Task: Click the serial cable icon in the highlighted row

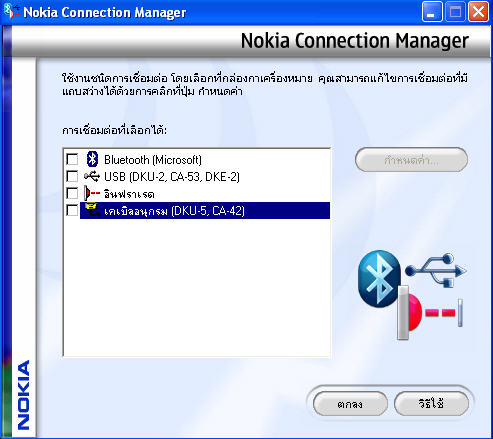Action: click(92, 210)
